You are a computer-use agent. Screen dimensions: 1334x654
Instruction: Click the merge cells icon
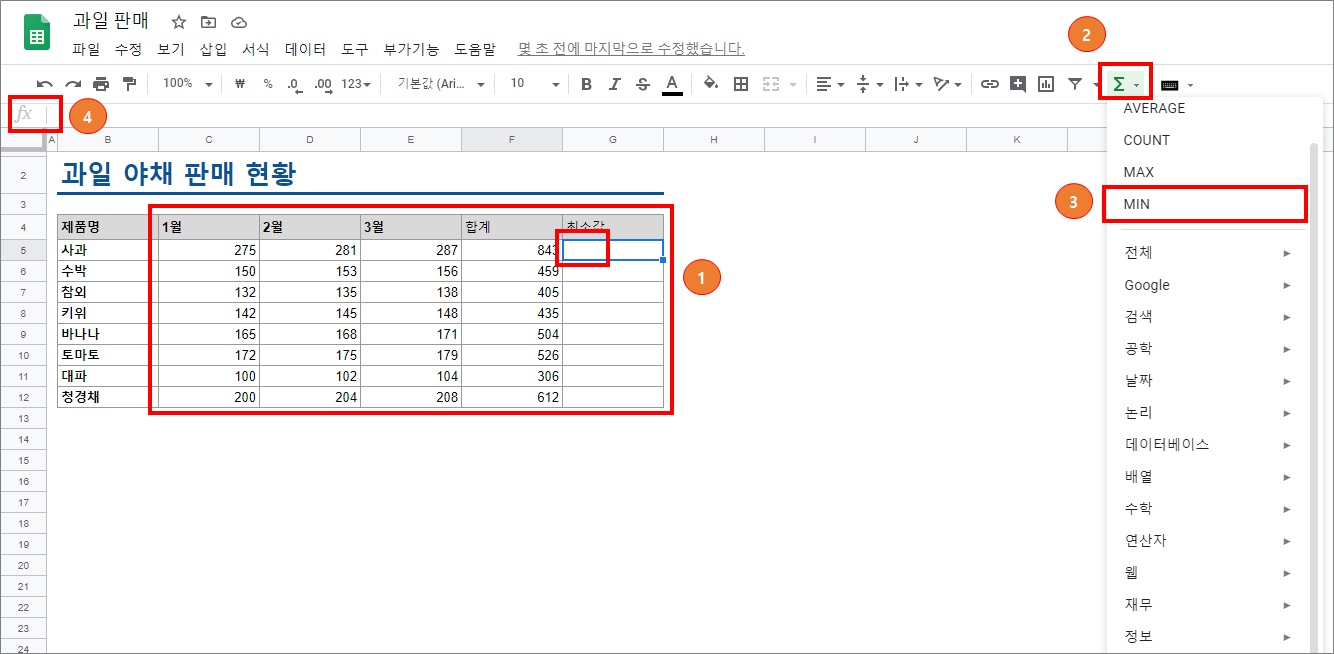click(771, 84)
